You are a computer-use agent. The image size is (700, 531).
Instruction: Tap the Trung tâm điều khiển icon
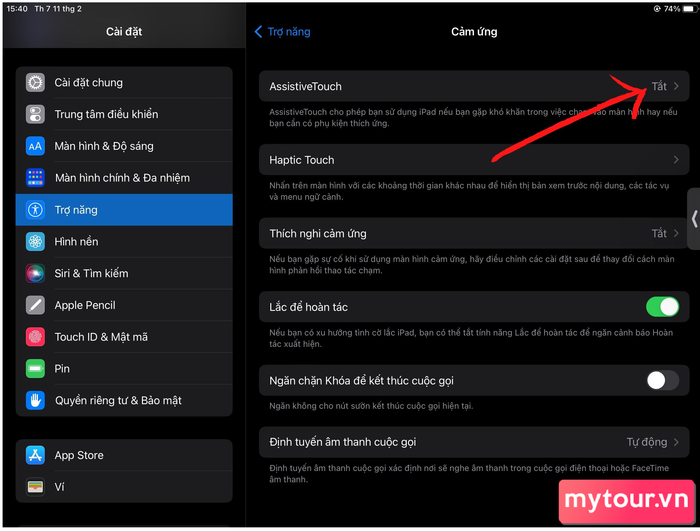35,114
